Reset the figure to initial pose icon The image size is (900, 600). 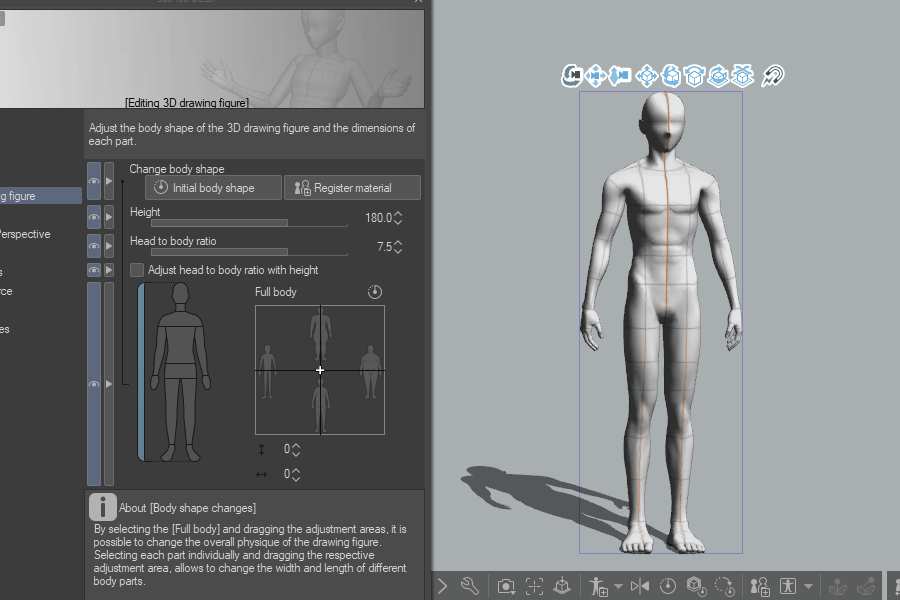click(668, 586)
